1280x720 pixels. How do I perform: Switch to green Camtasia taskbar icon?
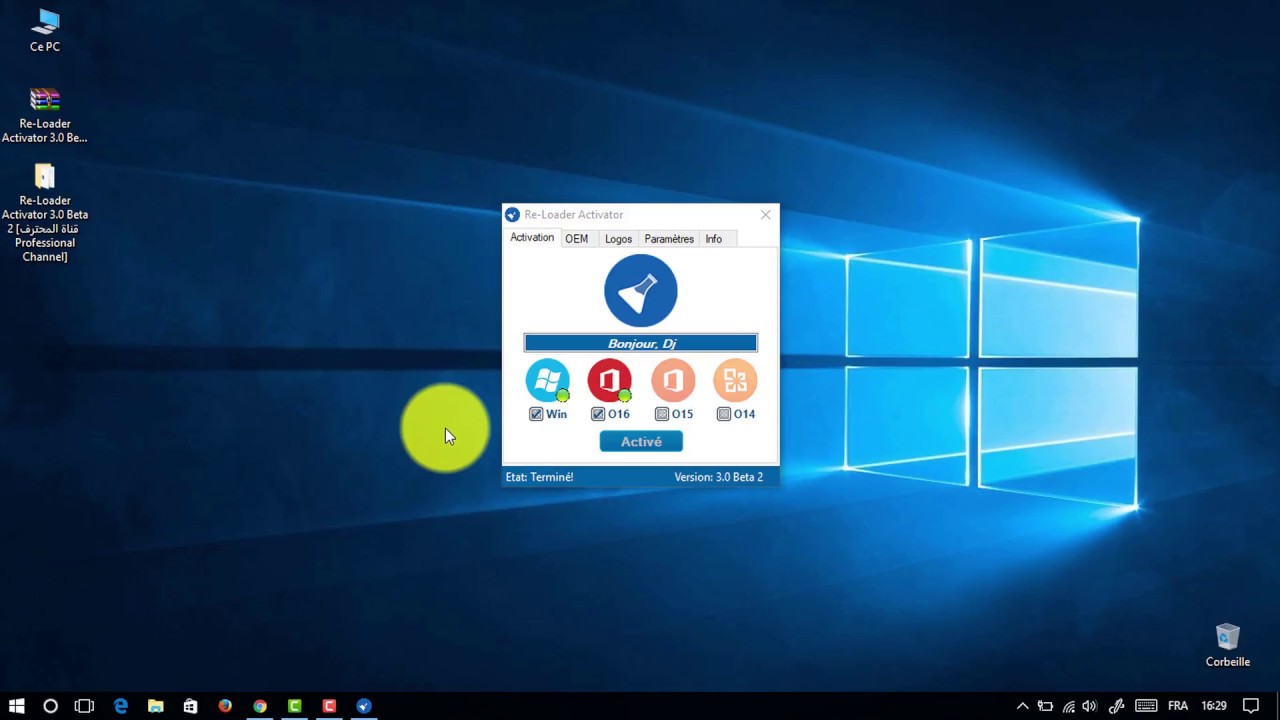(295, 706)
